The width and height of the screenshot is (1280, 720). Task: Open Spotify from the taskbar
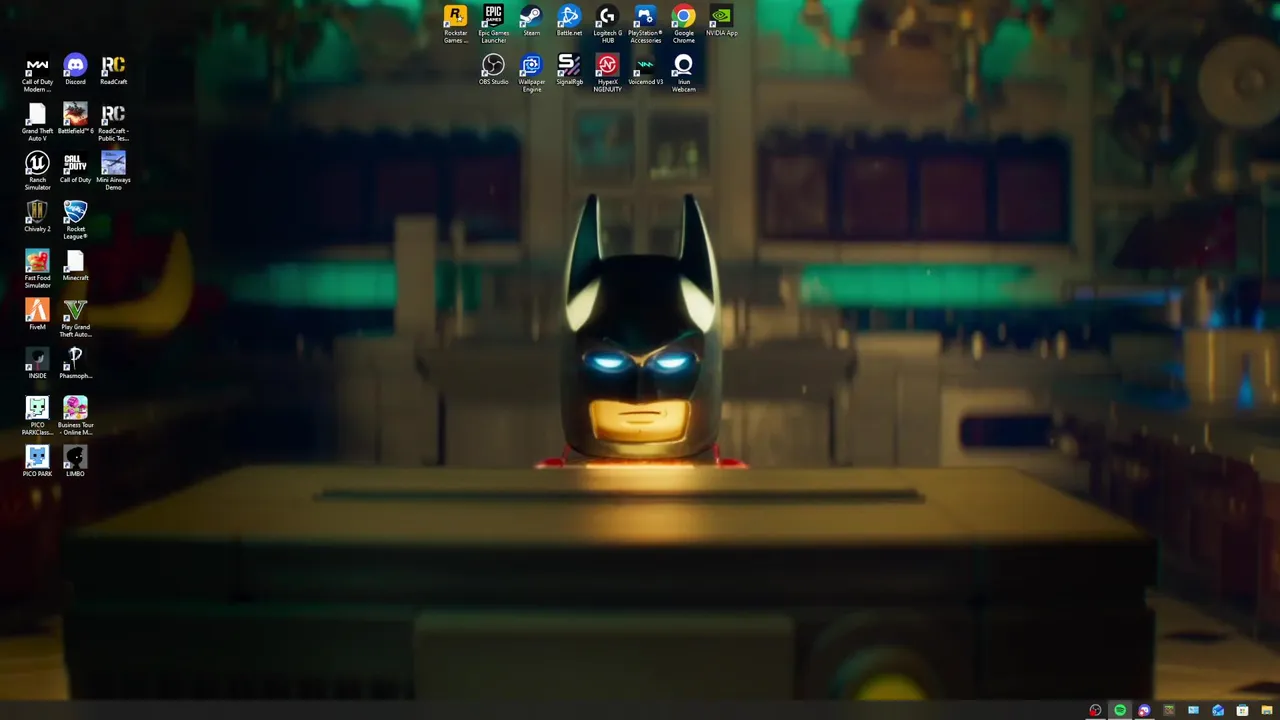click(1120, 710)
